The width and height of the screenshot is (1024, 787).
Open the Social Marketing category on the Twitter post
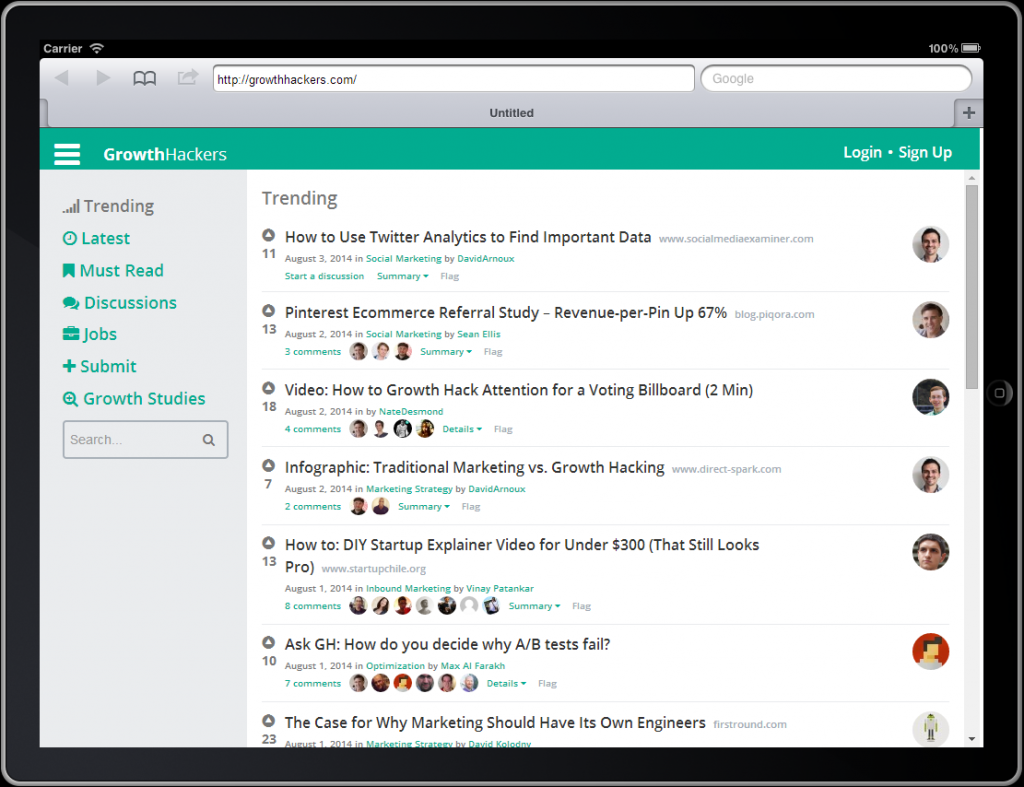[404, 259]
